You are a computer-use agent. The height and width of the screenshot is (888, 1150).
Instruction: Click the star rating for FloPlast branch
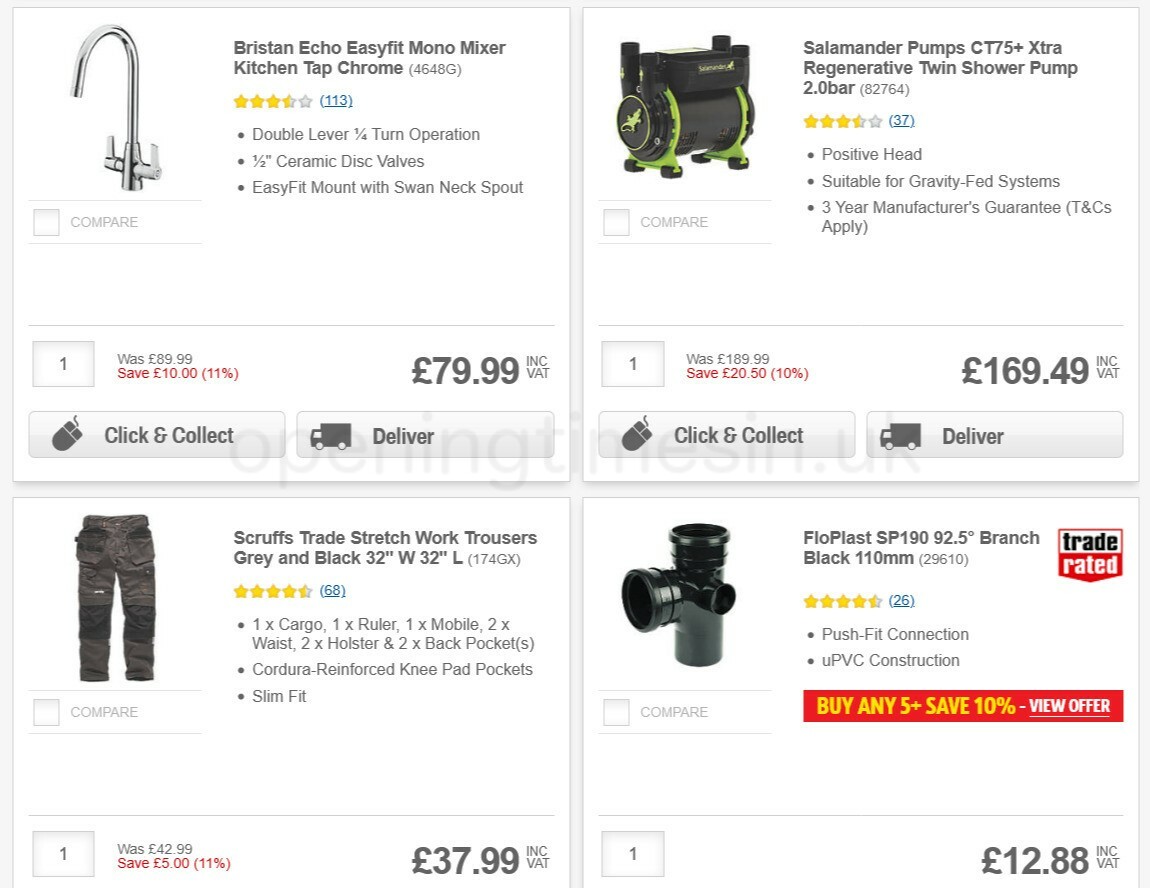point(845,601)
